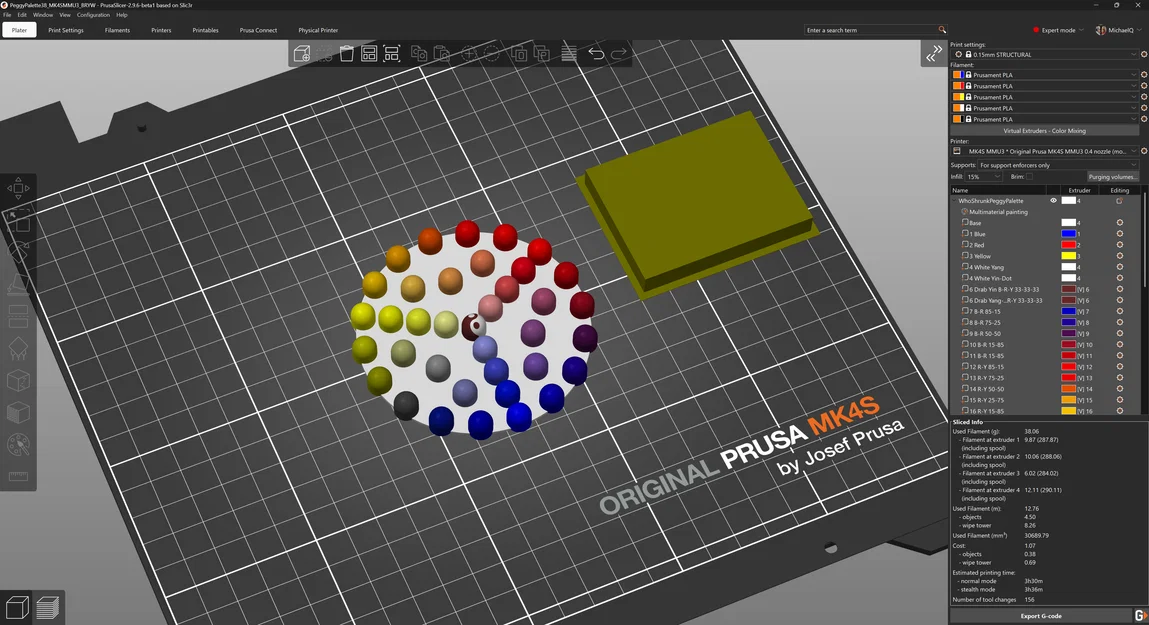This screenshot has height=625, width=1149.
Task: Click the Paste toolbar icon
Action: coord(441,53)
